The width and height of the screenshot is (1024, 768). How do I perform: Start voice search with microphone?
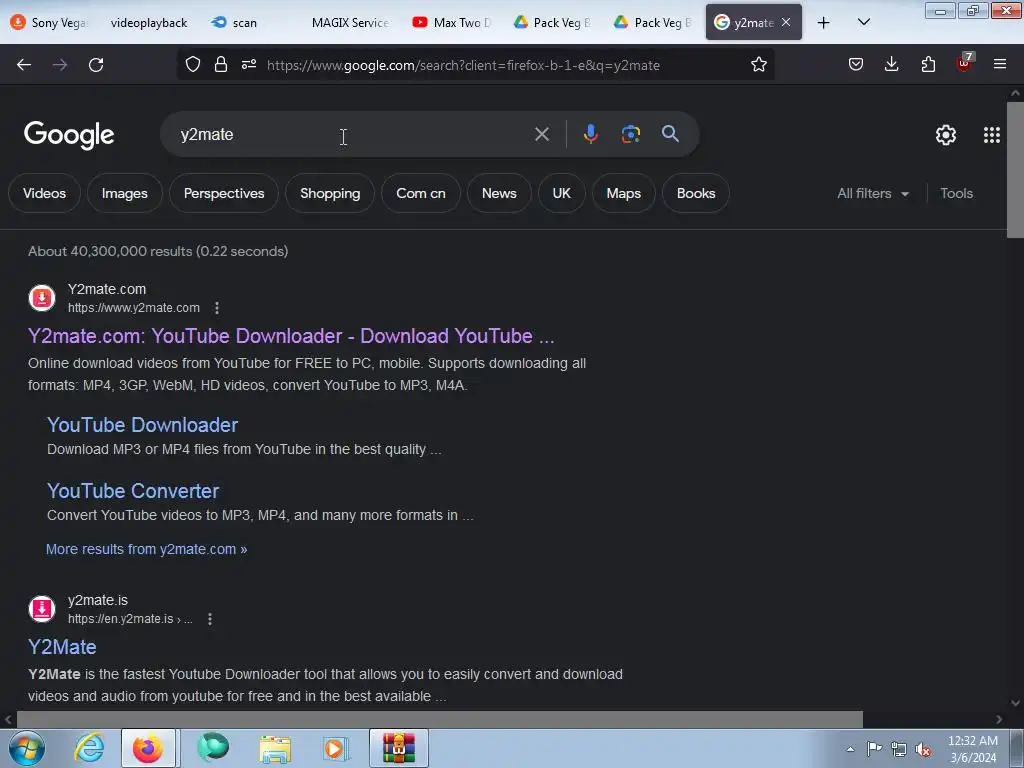590,134
